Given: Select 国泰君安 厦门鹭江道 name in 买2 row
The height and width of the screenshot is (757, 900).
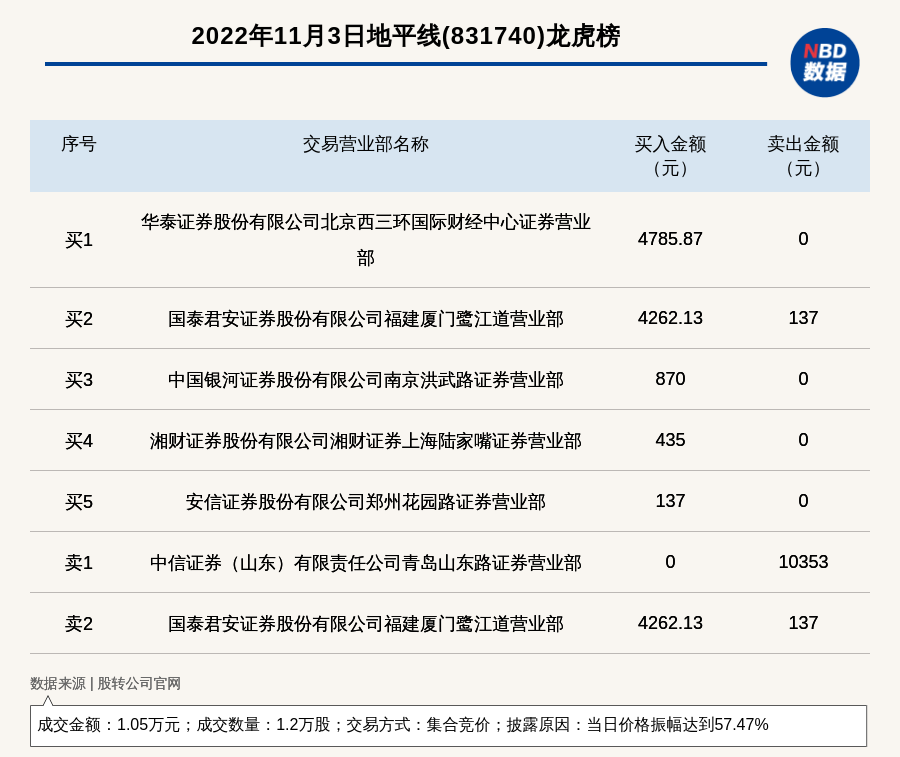Looking at the screenshot, I should point(366,319).
